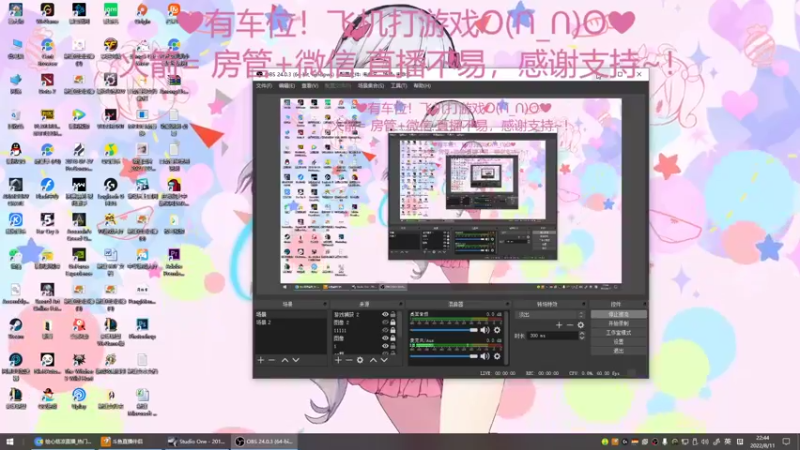Remove the transition with minus icon
The height and width of the screenshot is (450, 800).
tap(570, 325)
